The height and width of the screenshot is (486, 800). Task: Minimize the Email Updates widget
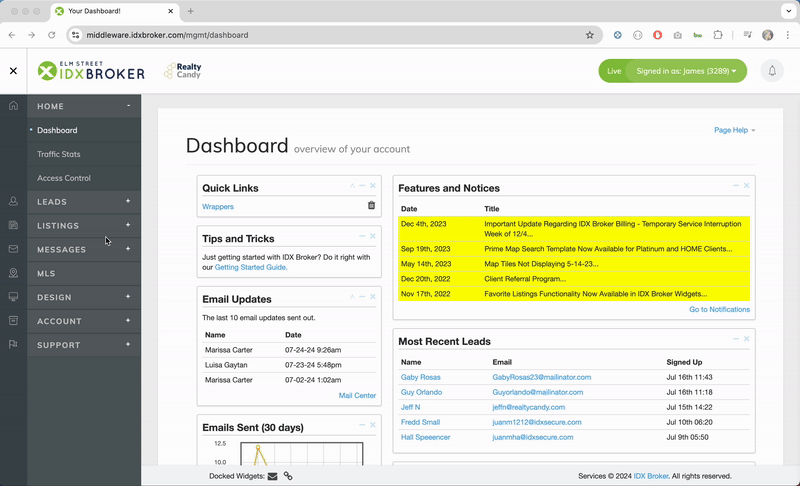362,297
